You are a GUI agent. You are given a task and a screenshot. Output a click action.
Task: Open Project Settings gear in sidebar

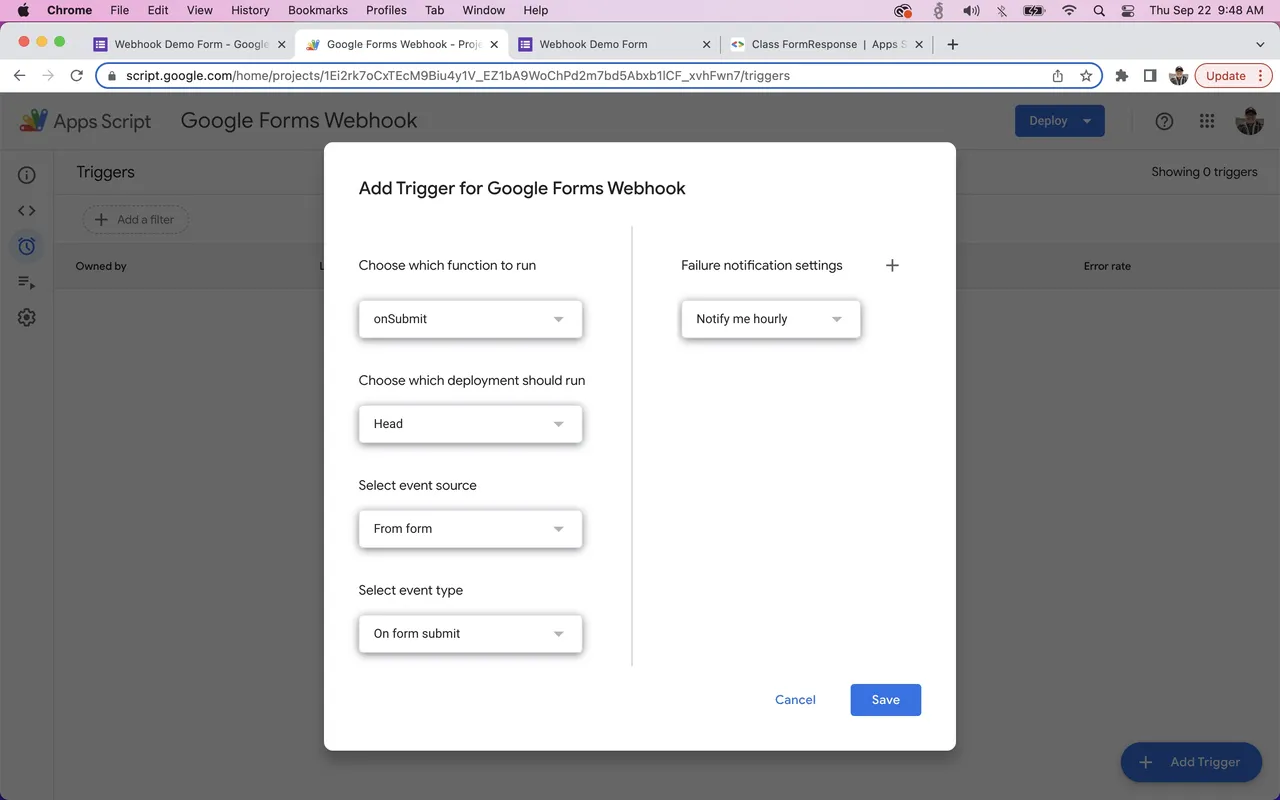(27, 317)
